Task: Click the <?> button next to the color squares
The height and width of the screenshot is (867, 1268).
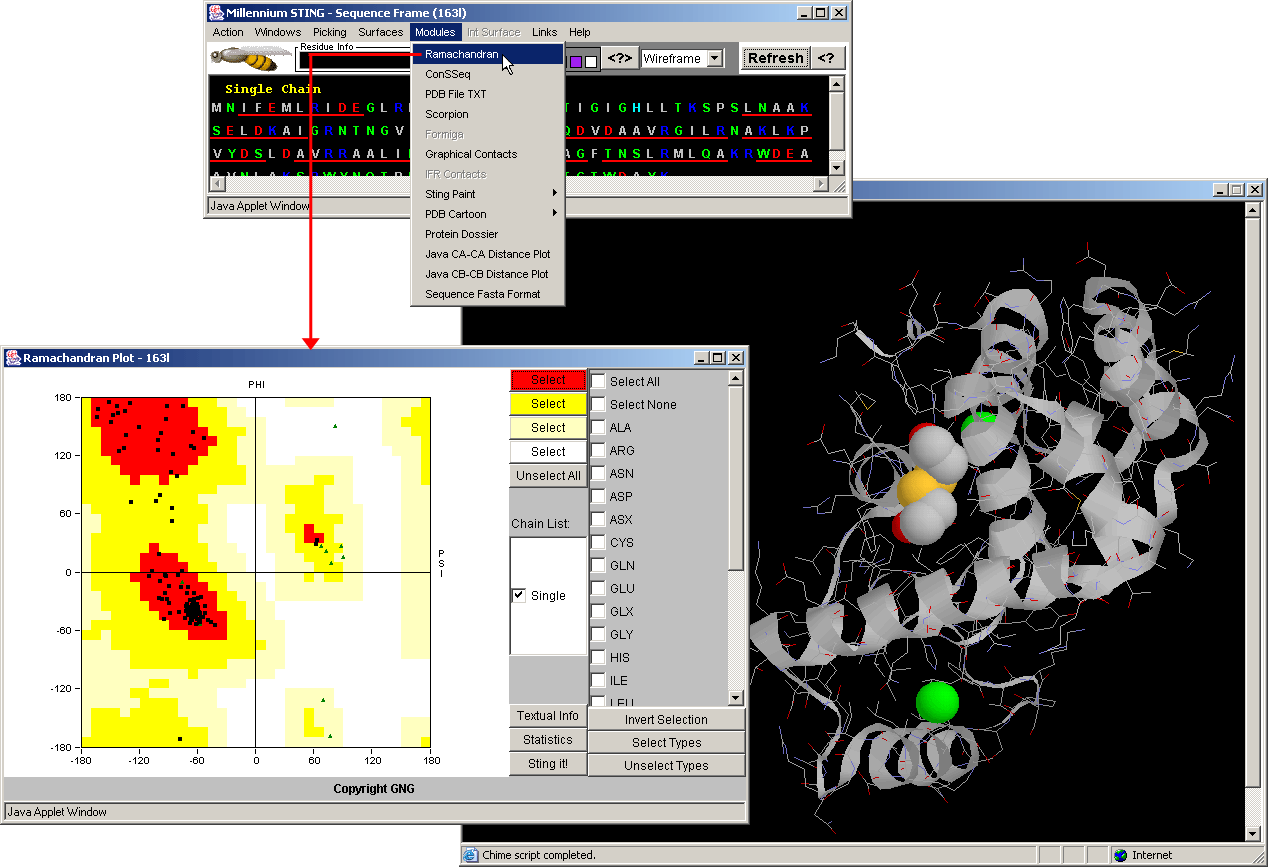Action: [620, 59]
